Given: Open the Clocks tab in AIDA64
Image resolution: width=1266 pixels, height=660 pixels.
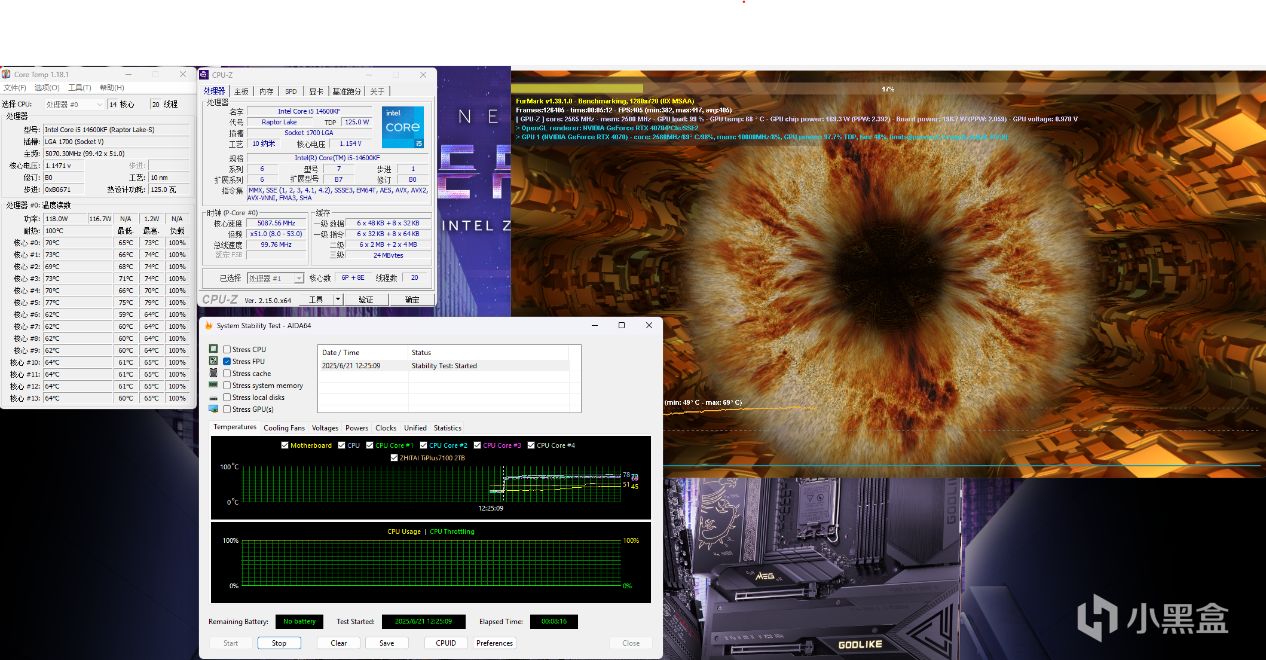Looking at the screenshot, I should tap(386, 428).
